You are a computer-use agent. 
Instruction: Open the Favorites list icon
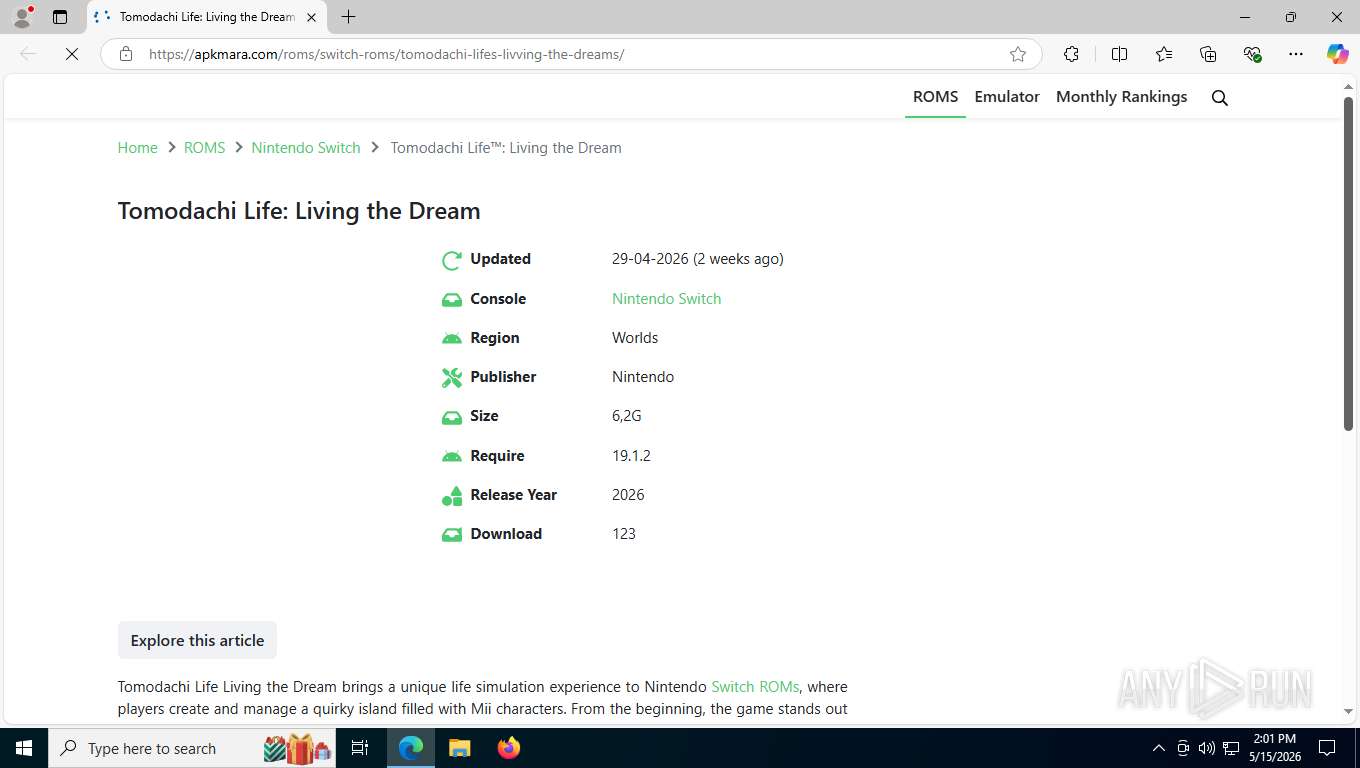tap(1164, 54)
